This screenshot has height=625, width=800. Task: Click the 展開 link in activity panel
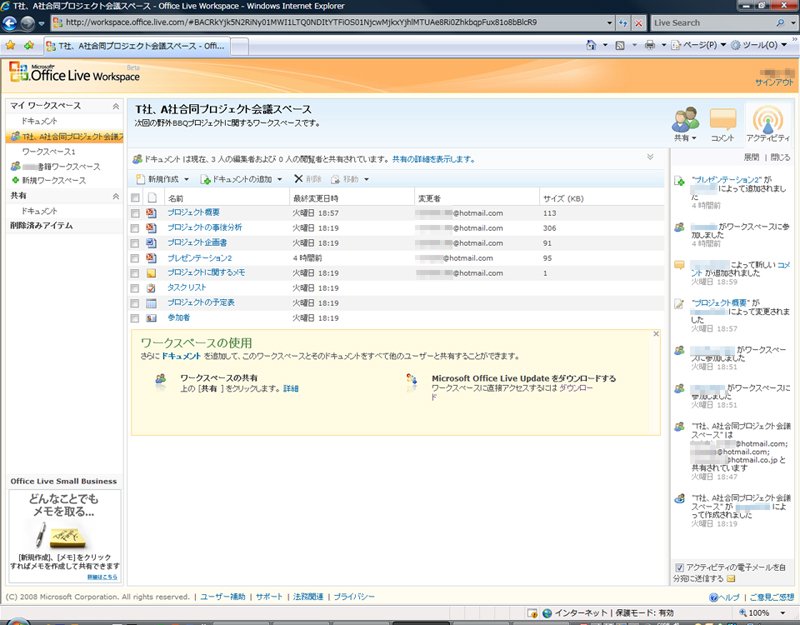coord(751,157)
